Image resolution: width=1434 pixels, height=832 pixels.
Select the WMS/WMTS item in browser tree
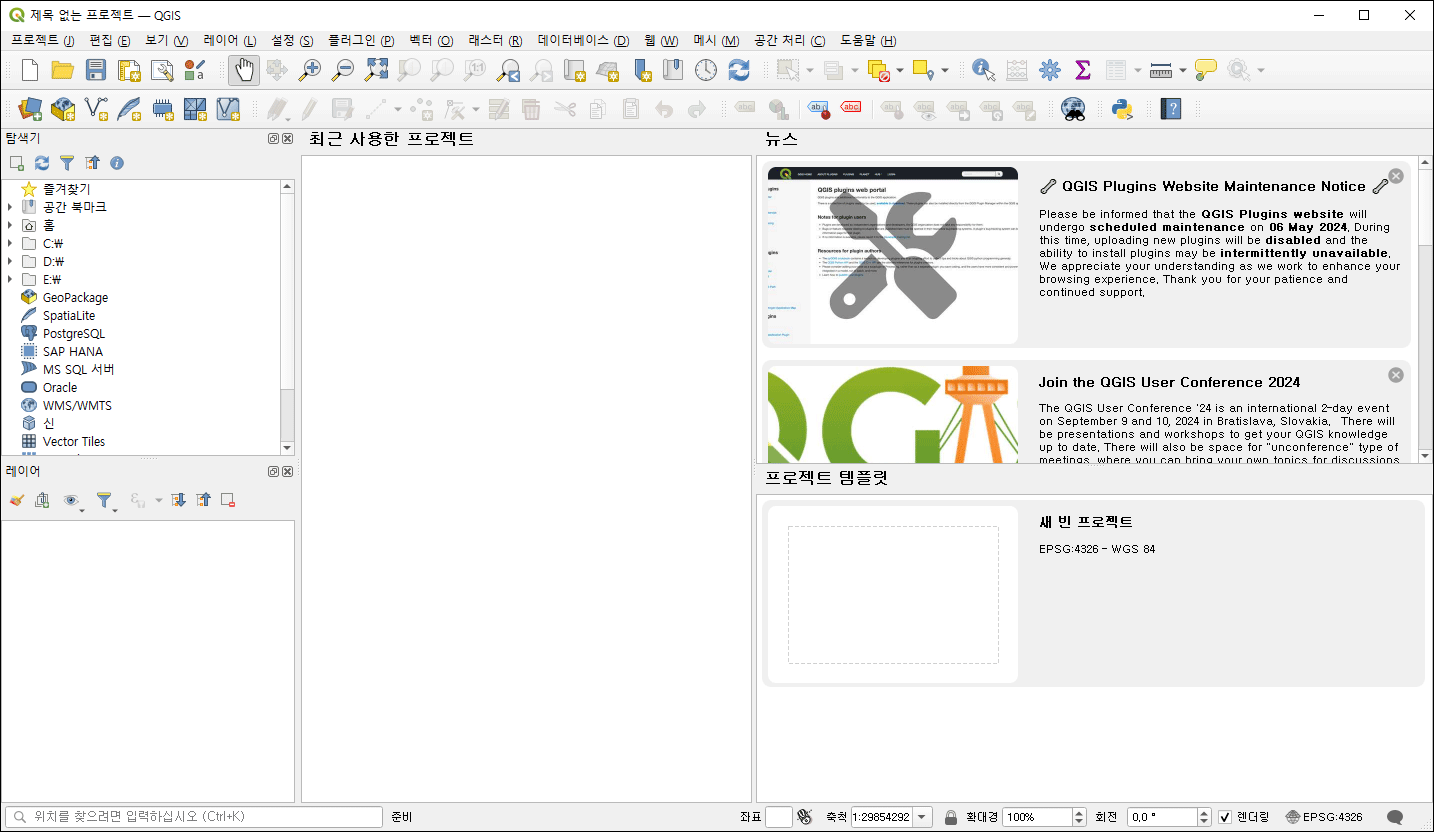[x=77, y=405]
